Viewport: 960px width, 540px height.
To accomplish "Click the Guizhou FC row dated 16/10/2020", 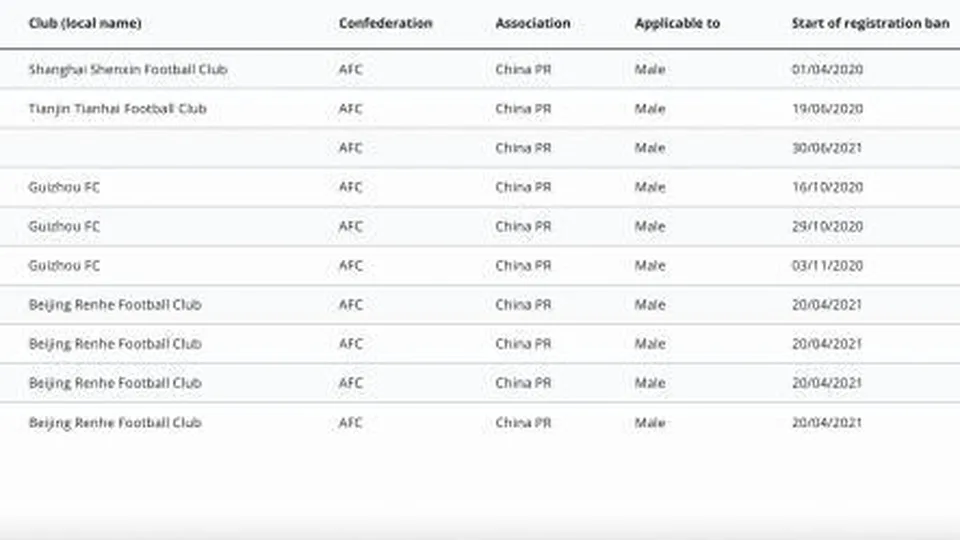I will 480,187.
